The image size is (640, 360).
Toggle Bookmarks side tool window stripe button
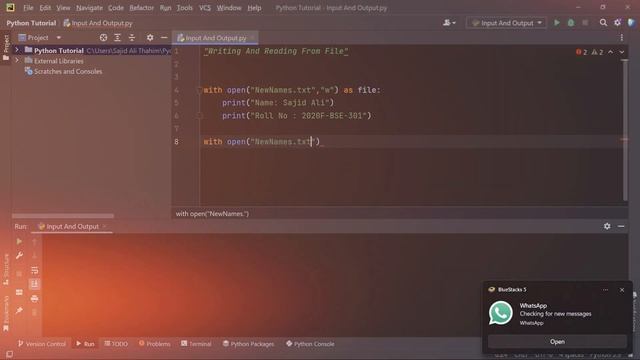(6, 313)
